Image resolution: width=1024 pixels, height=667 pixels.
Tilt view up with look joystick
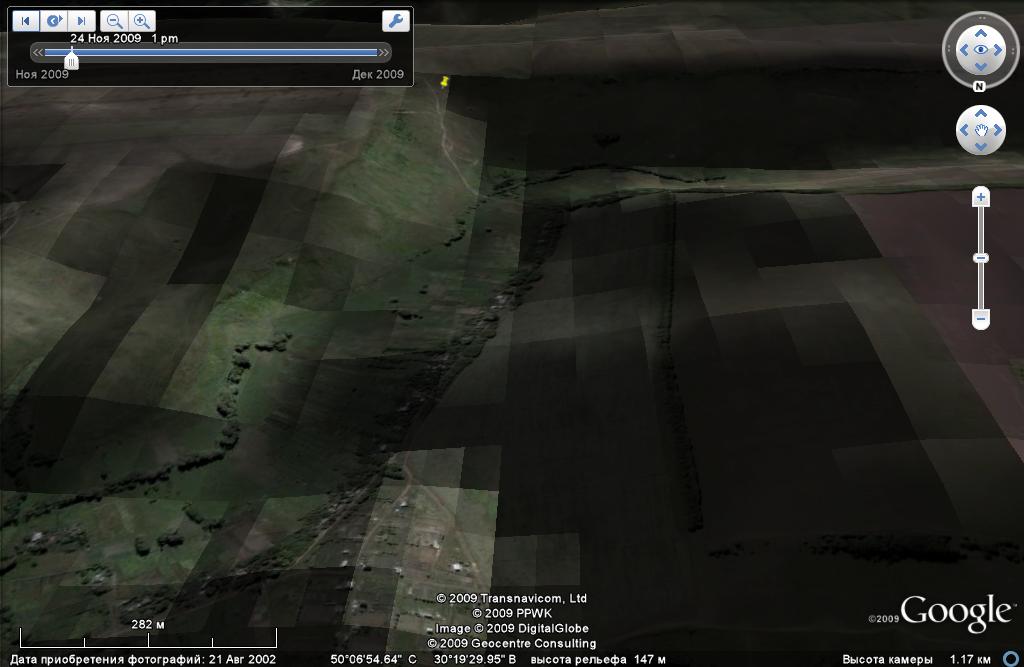click(980, 30)
